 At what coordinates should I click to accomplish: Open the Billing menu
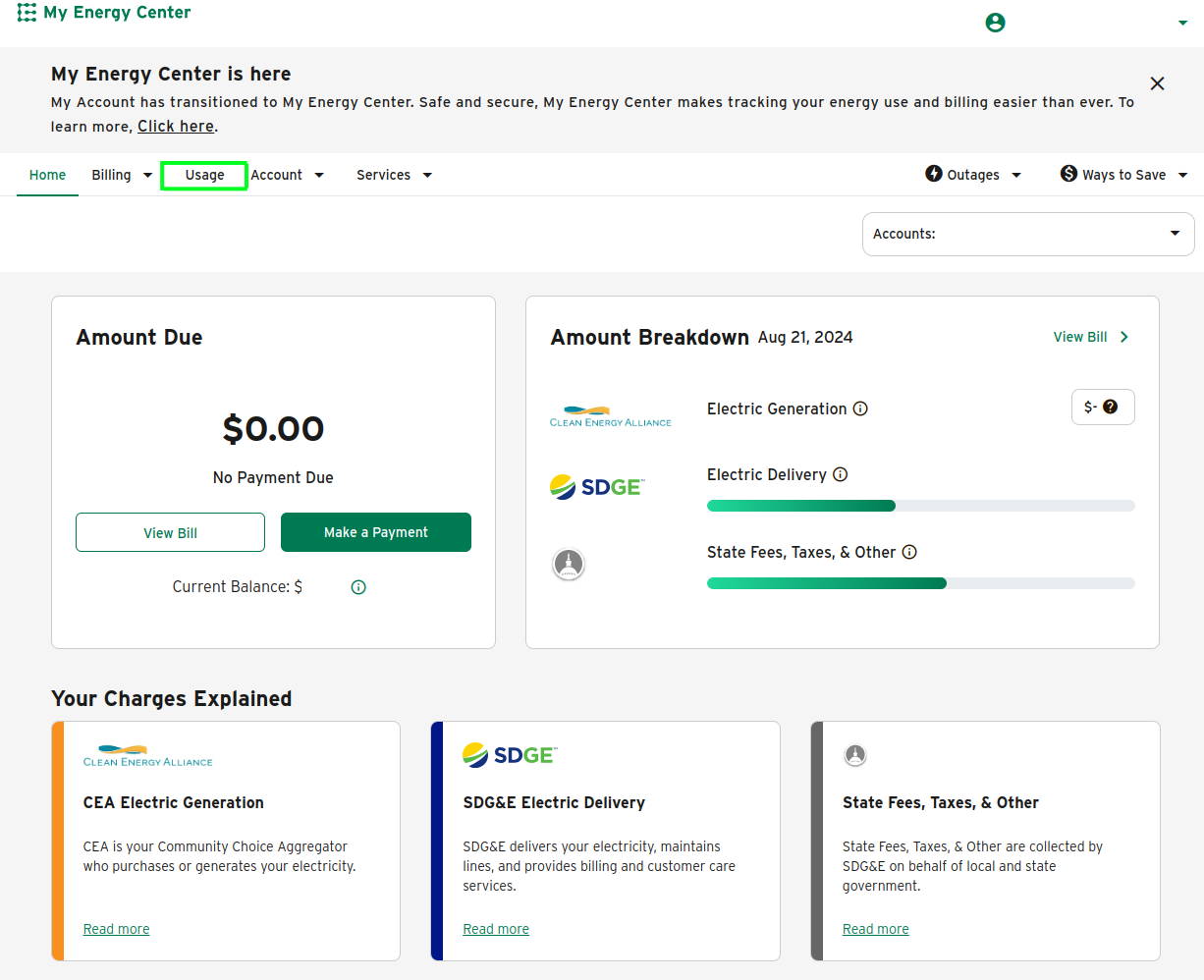click(x=111, y=175)
